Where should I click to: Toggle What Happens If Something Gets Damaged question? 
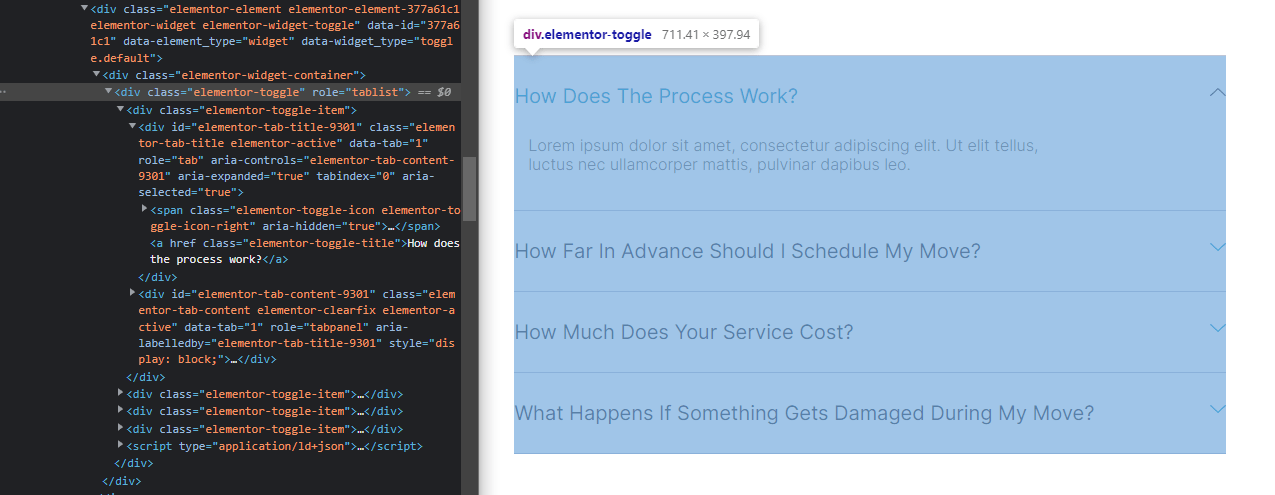[x=804, y=413]
